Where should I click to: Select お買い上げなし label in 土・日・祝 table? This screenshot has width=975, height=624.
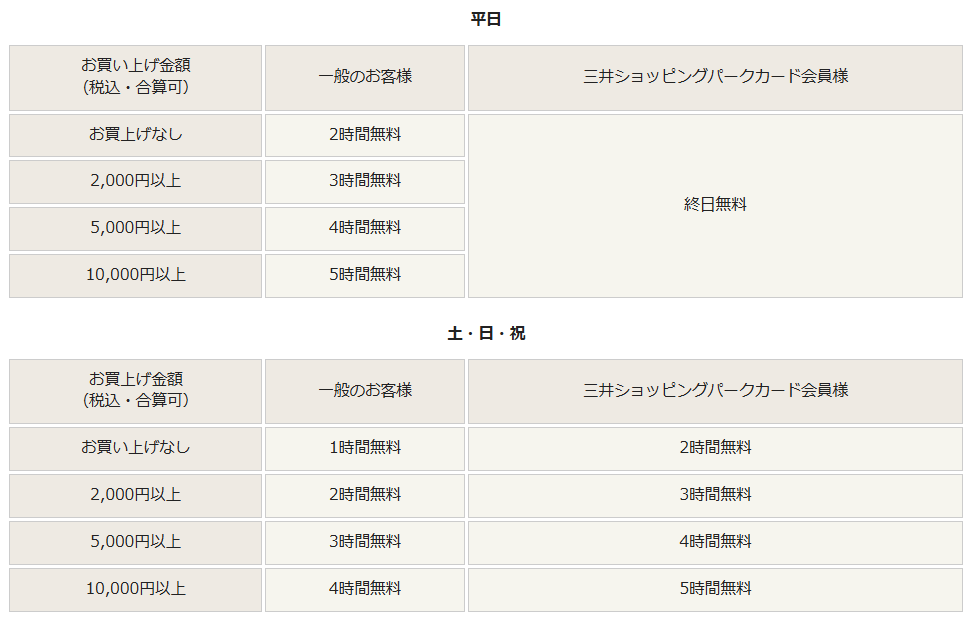click(136, 448)
